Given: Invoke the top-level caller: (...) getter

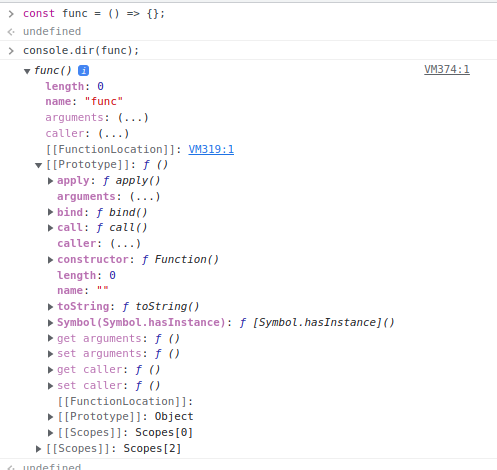Looking at the screenshot, I should [x=113, y=134].
